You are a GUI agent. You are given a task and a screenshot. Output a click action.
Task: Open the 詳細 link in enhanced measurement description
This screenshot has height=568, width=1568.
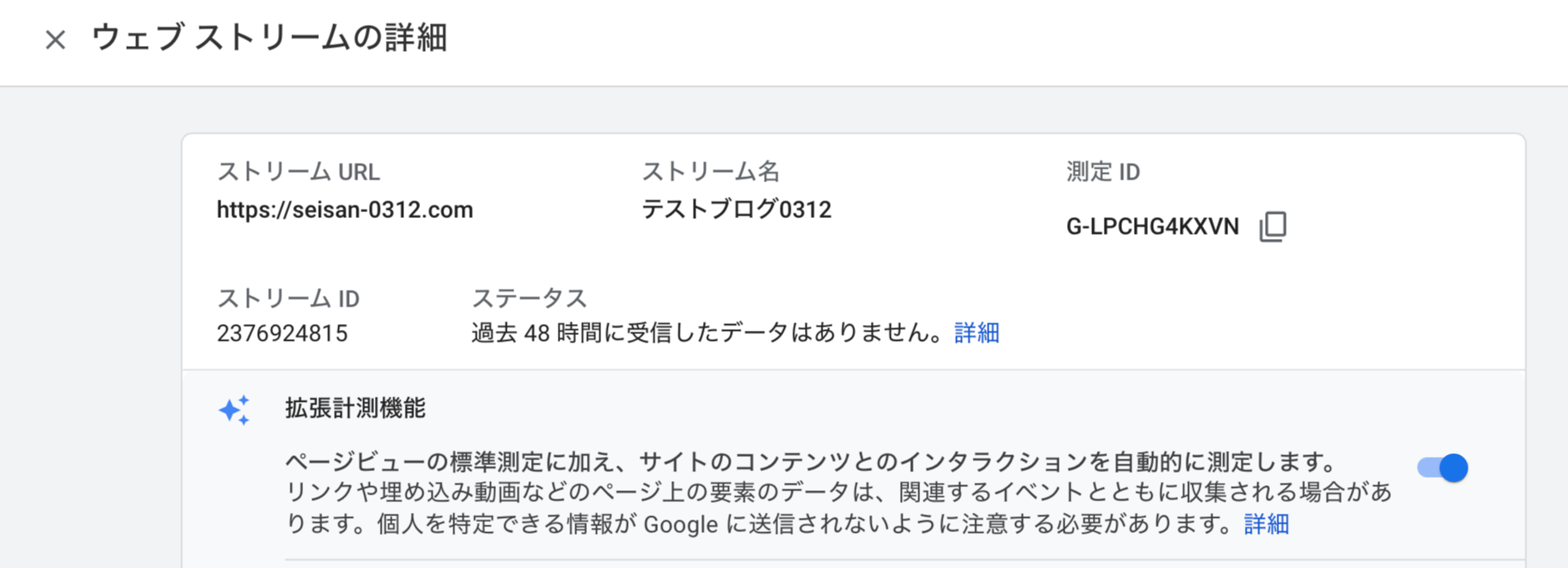1266,525
